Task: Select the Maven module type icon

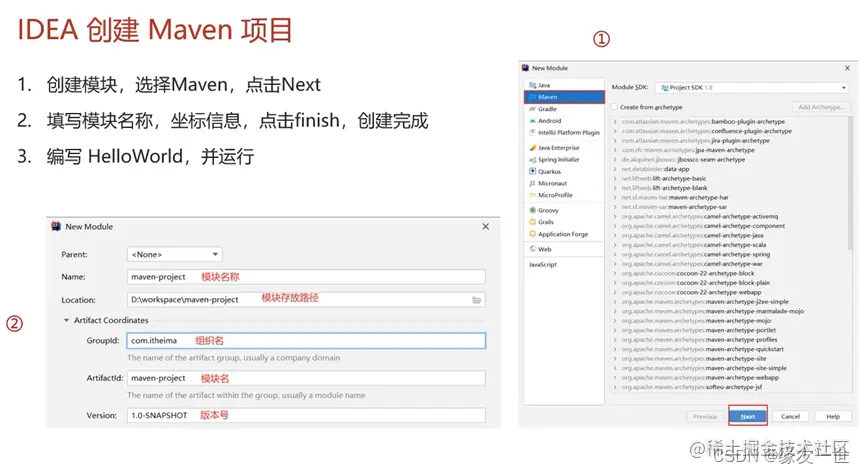Action: pos(532,97)
